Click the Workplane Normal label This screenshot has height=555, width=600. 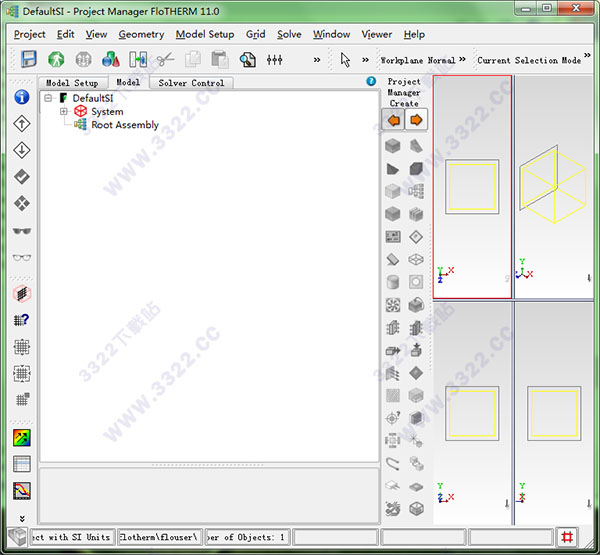coord(418,60)
